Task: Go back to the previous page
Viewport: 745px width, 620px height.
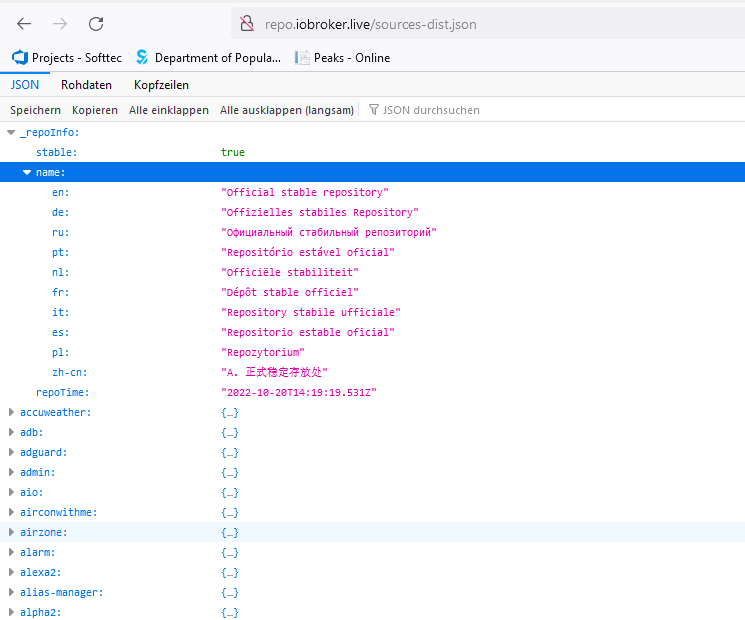Action: (24, 24)
